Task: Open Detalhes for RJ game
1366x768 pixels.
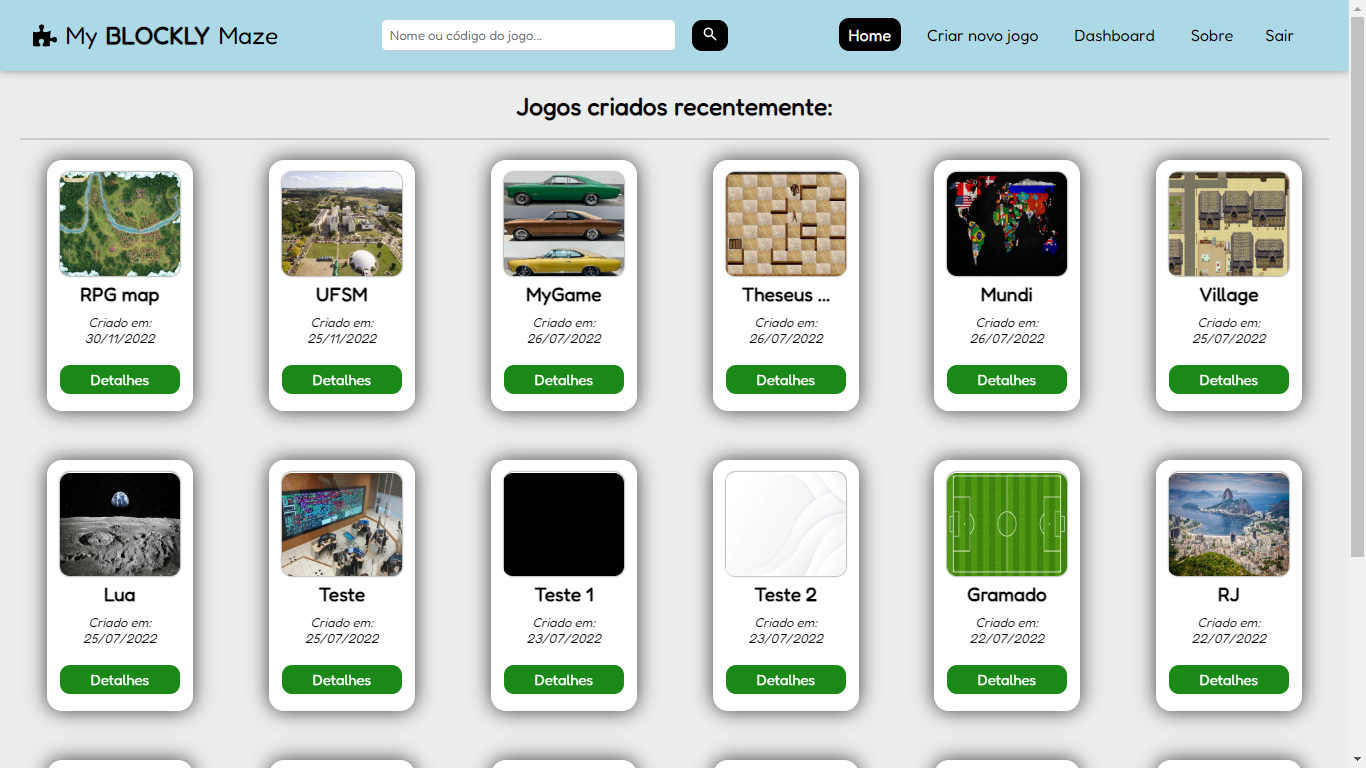Action: tap(1229, 680)
